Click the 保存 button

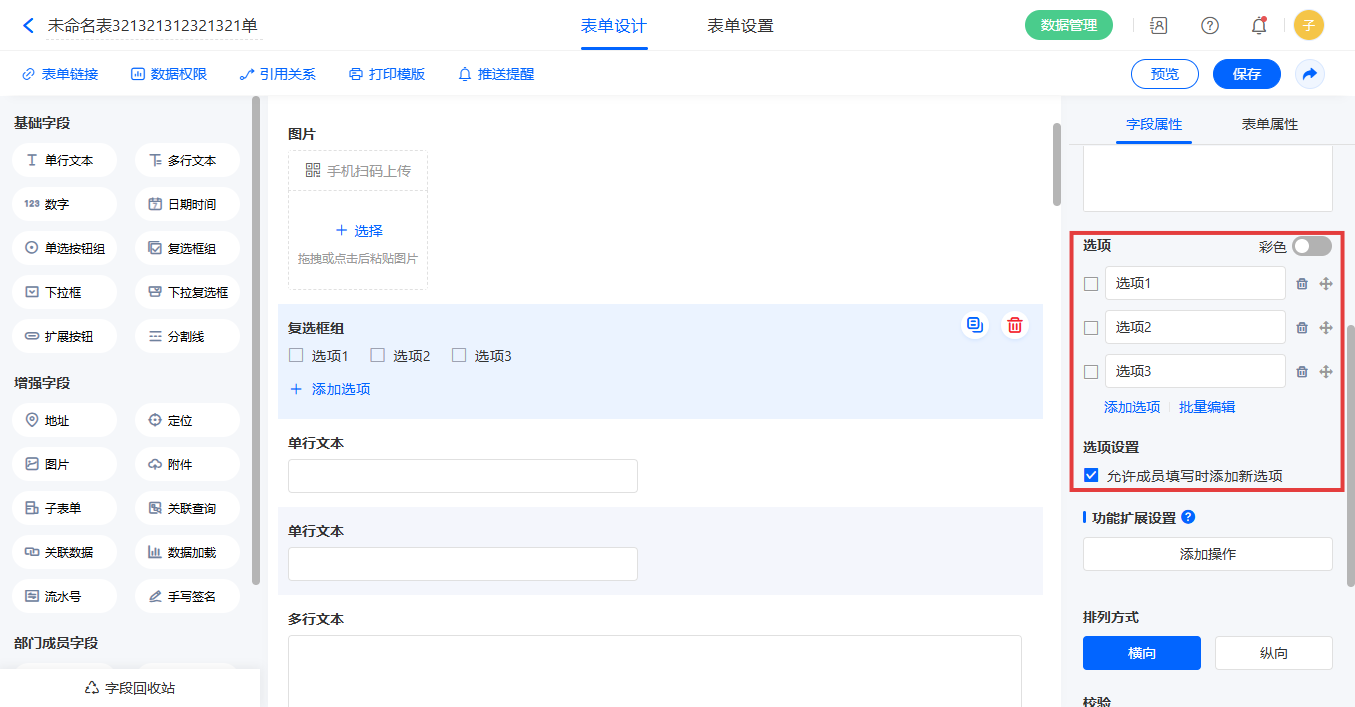(x=1246, y=74)
